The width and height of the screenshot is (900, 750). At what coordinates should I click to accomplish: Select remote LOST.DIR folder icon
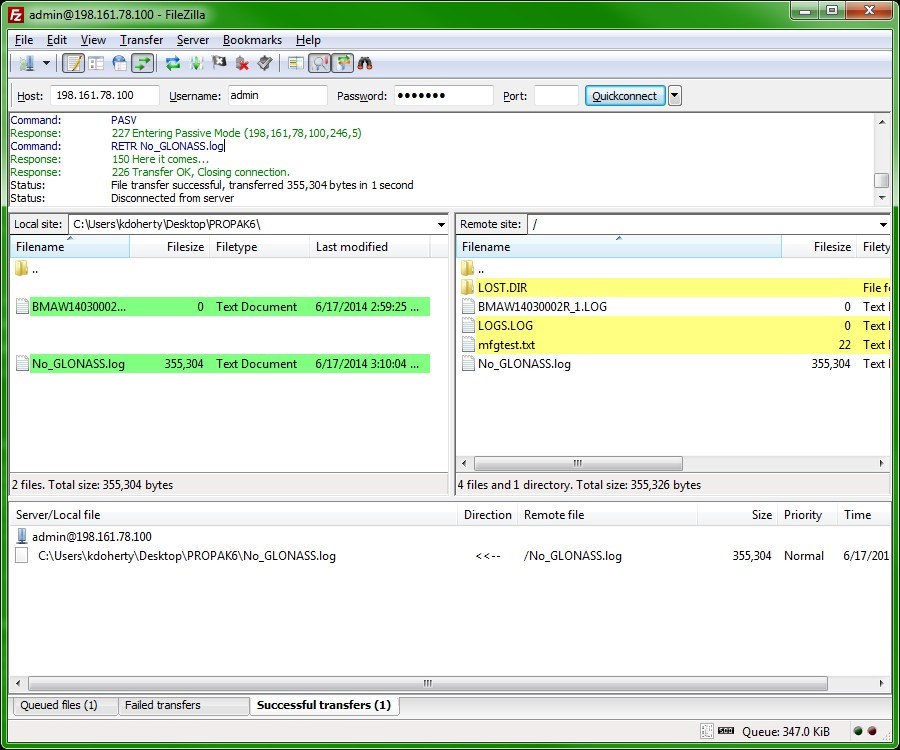tap(468, 287)
